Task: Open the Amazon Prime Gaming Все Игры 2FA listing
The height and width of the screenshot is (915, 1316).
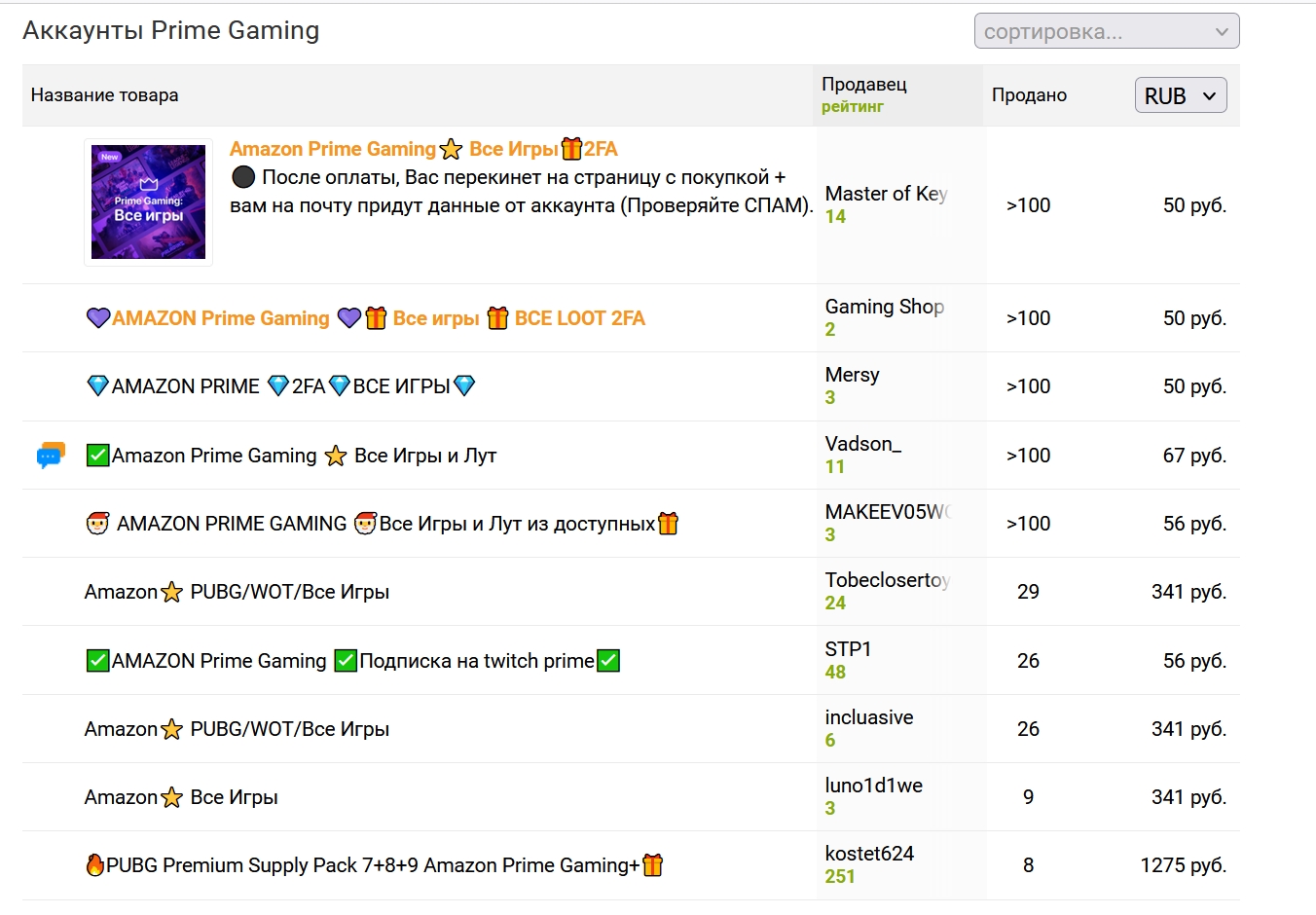Action: 423,149
